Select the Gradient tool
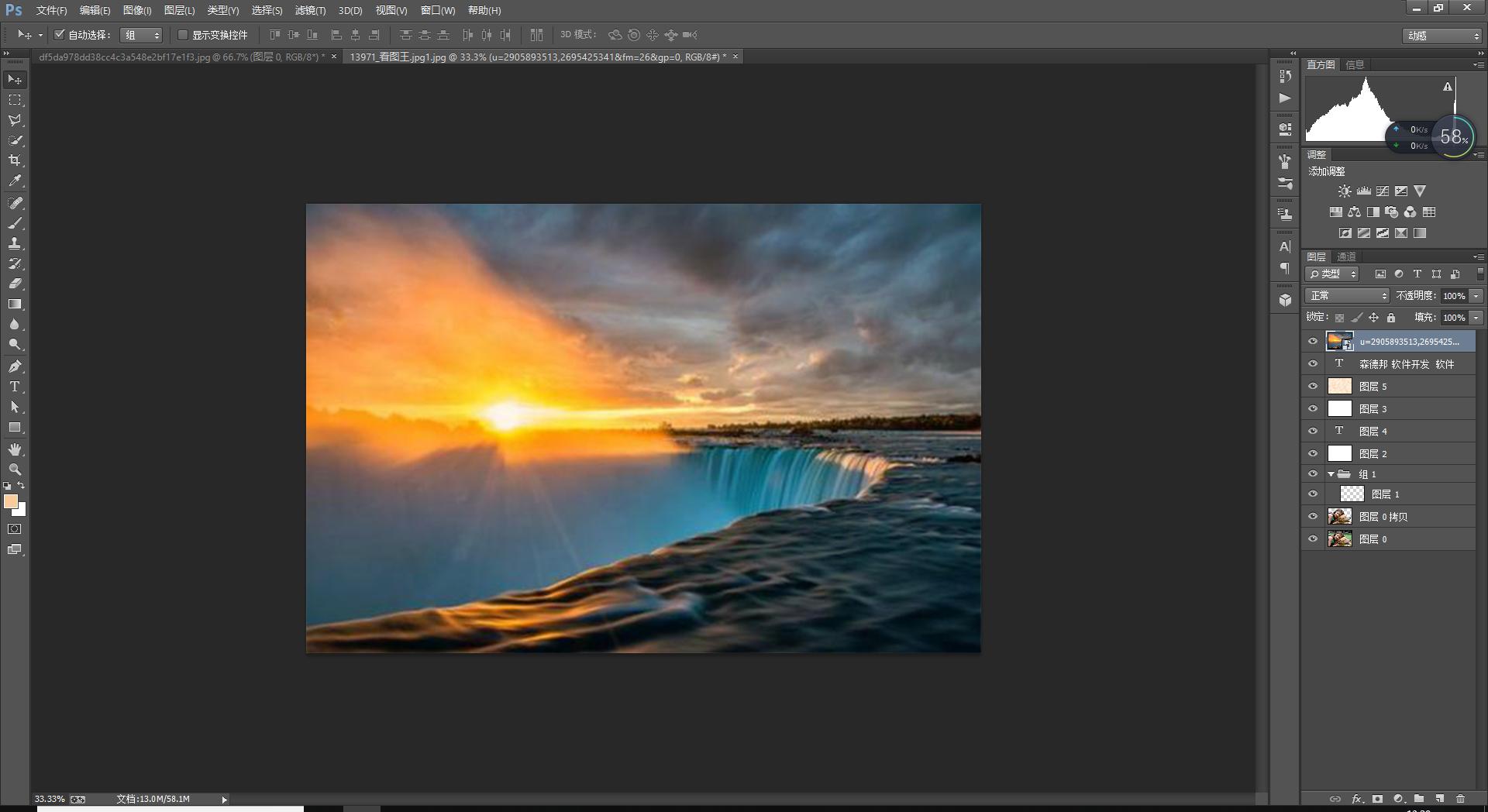The height and width of the screenshot is (812, 1488). pos(15,304)
